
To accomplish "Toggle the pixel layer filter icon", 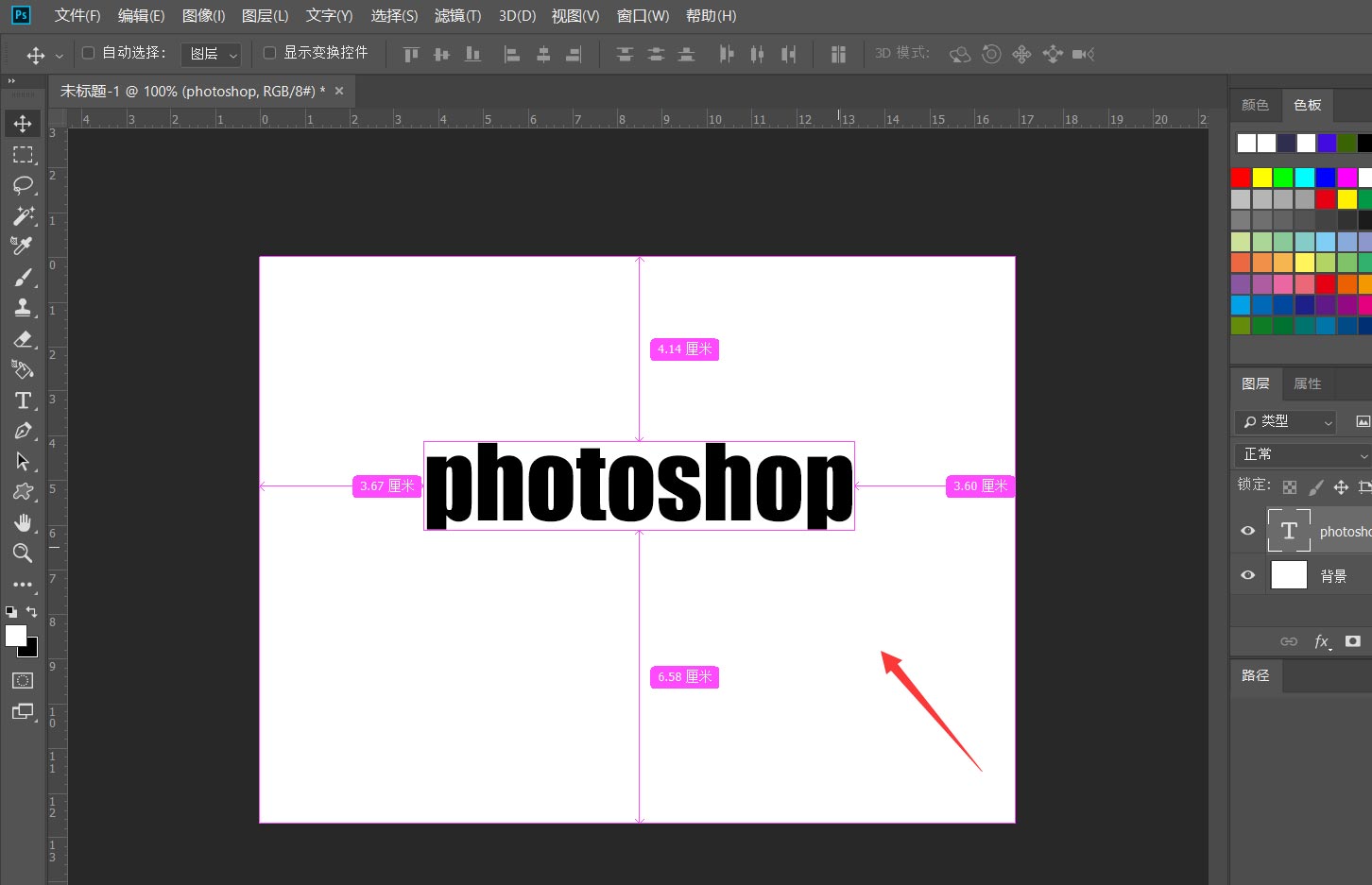I will [x=1363, y=421].
